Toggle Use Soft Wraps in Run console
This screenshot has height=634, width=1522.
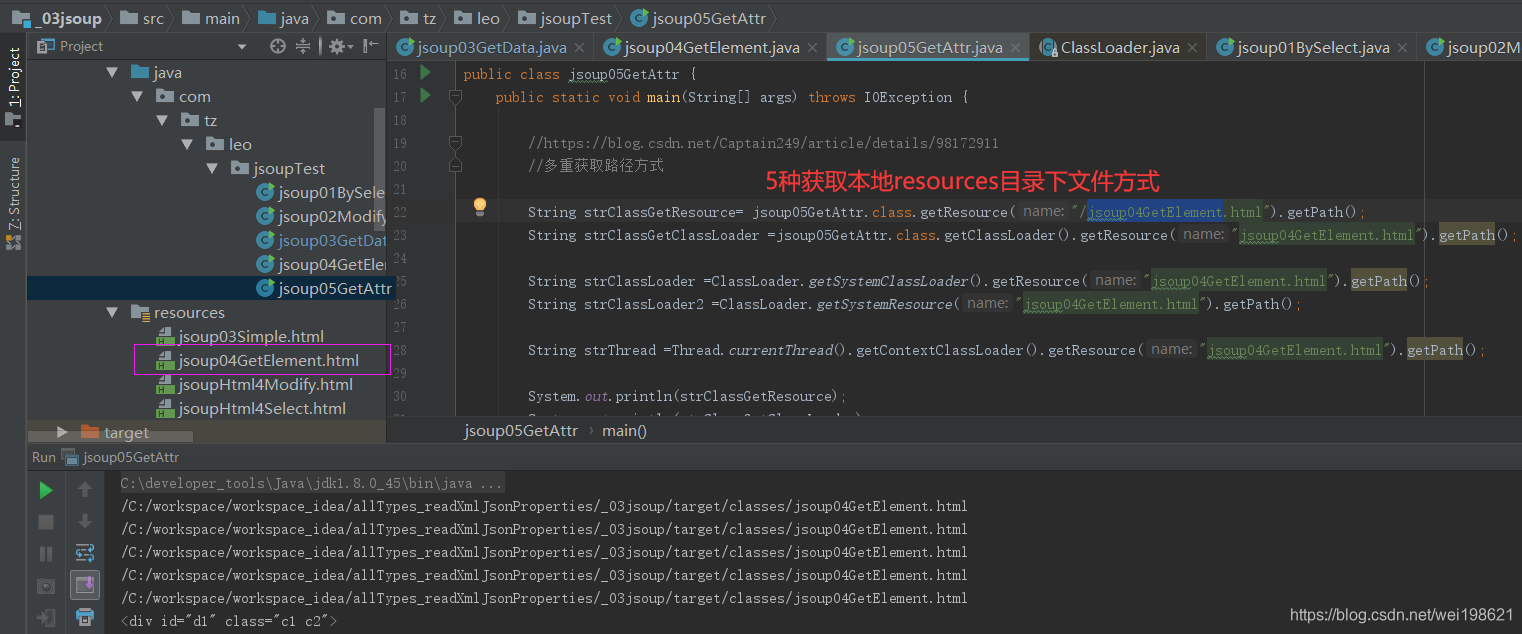click(85, 553)
